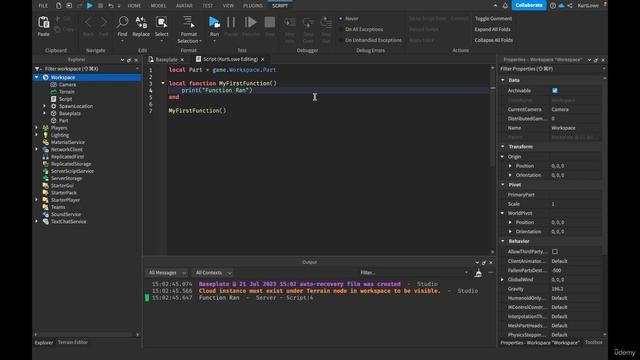Switch to the TEST ribbon tab

tap(207, 6)
